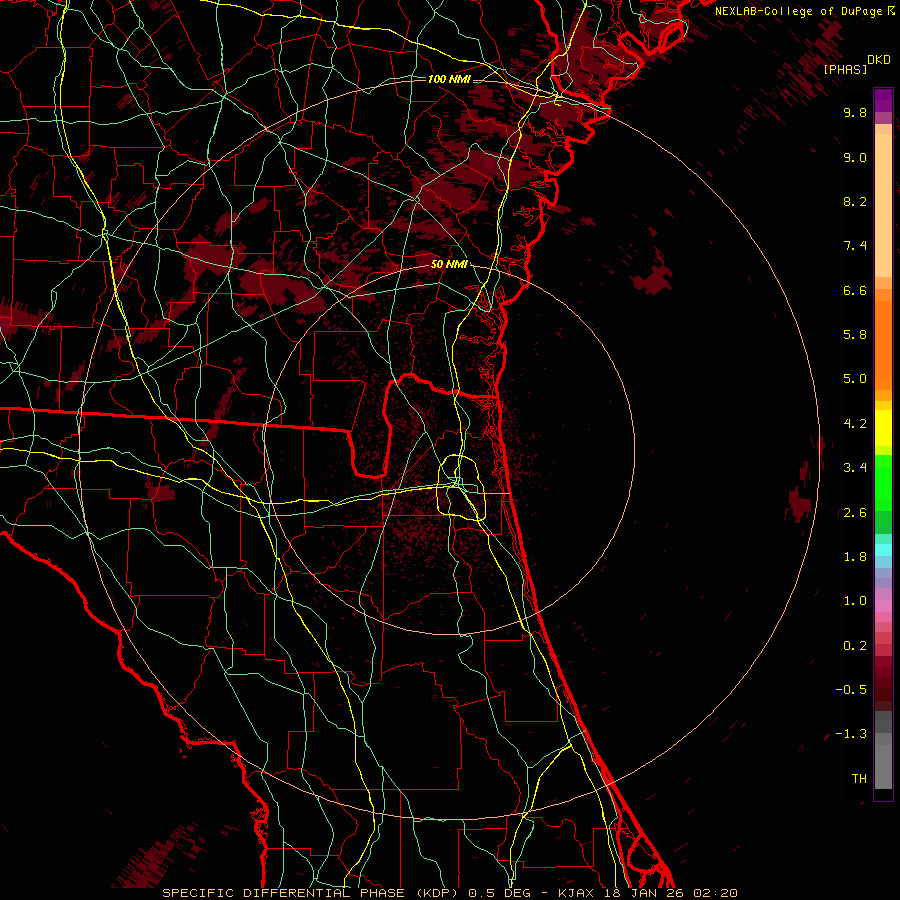Click the -1.3 scale value
The image size is (900, 900).
[x=851, y=734]
